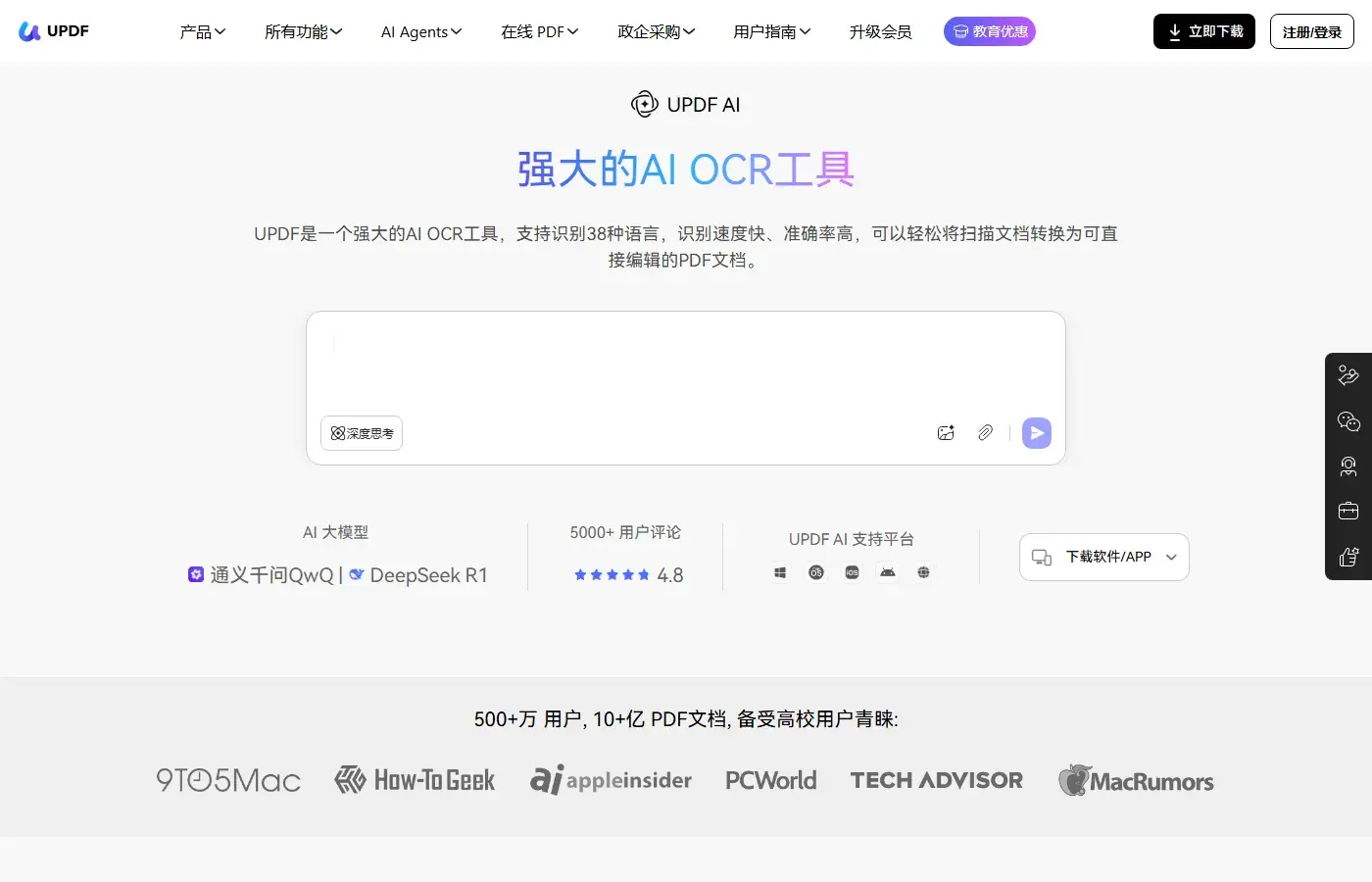
Task: Send the prompt with the purple arrow button
Action: 1037,433
